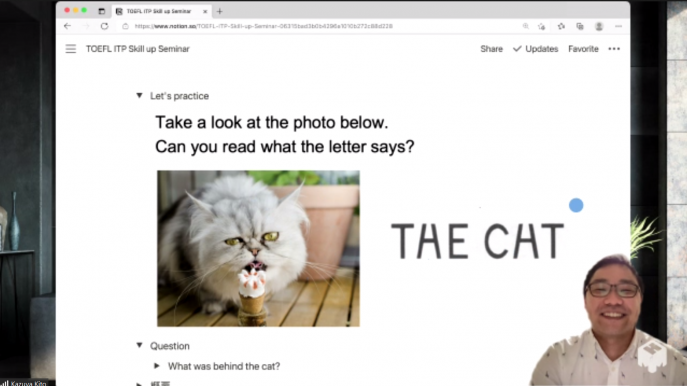
Task: Click the Share button in Notion
Action: click(x=491, y=49)
